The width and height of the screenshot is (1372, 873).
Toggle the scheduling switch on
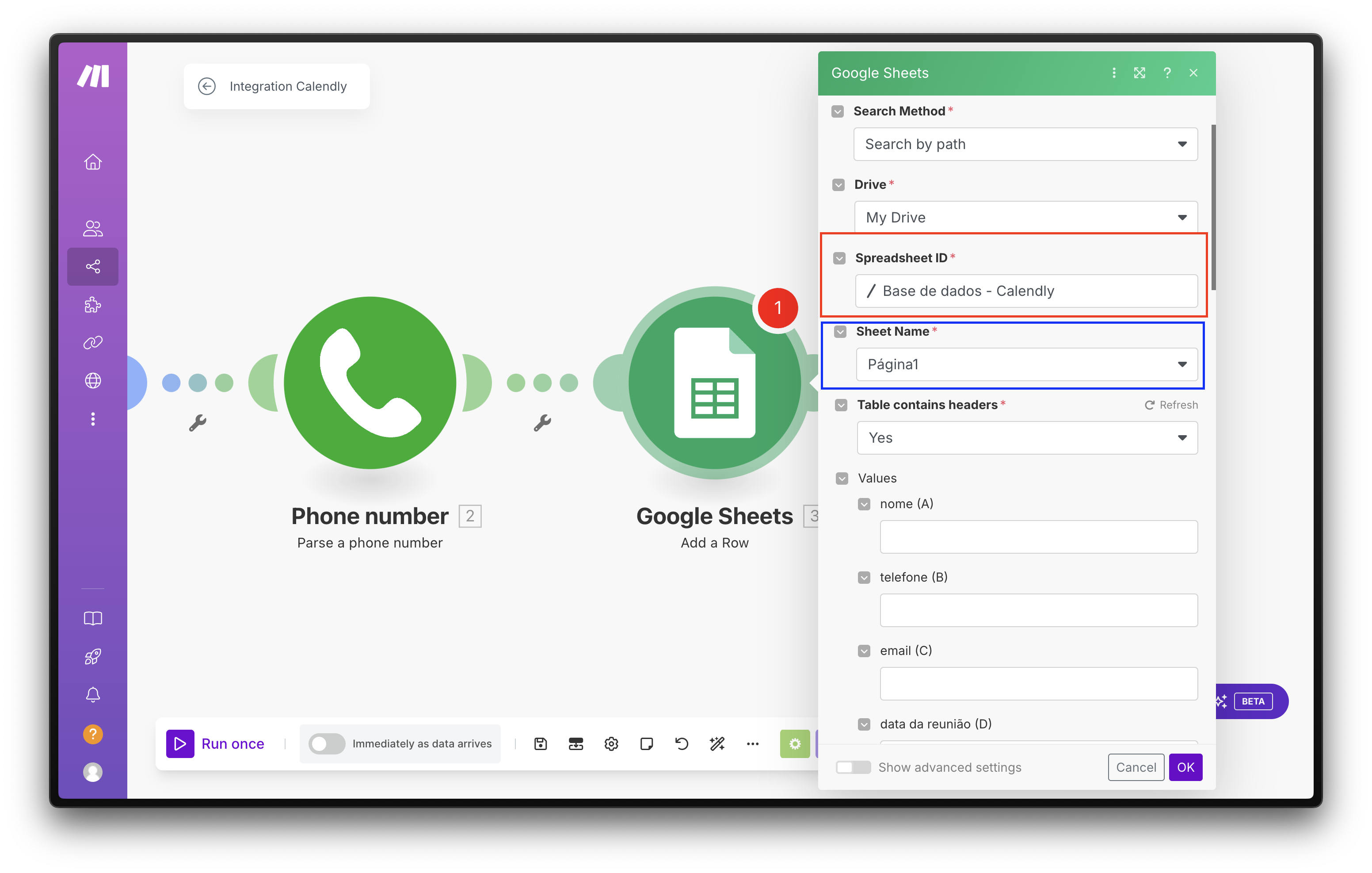tap(327, 743)
